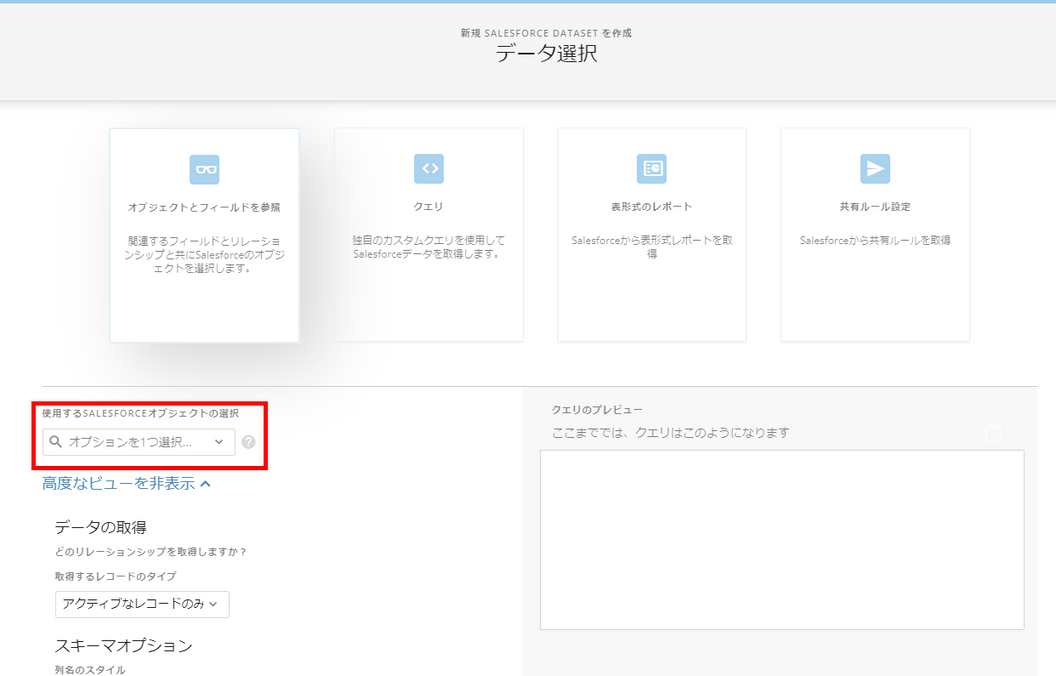Select the 表形式のレポート card
Viewport: 1056px width, 676px height.
point(652,235)
